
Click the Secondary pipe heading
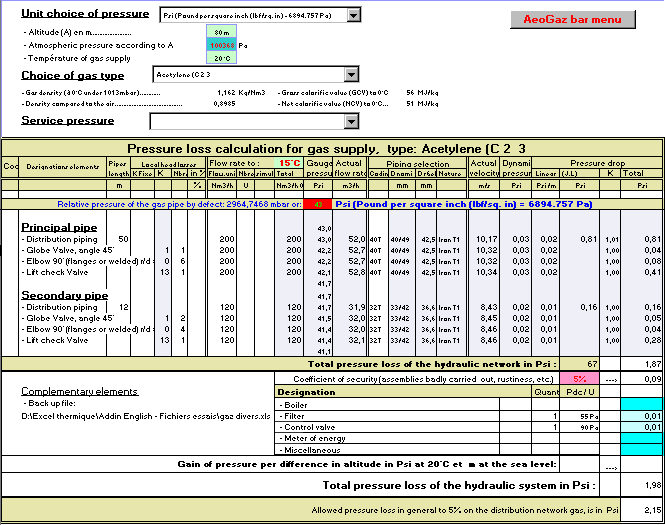click(65, 296)
